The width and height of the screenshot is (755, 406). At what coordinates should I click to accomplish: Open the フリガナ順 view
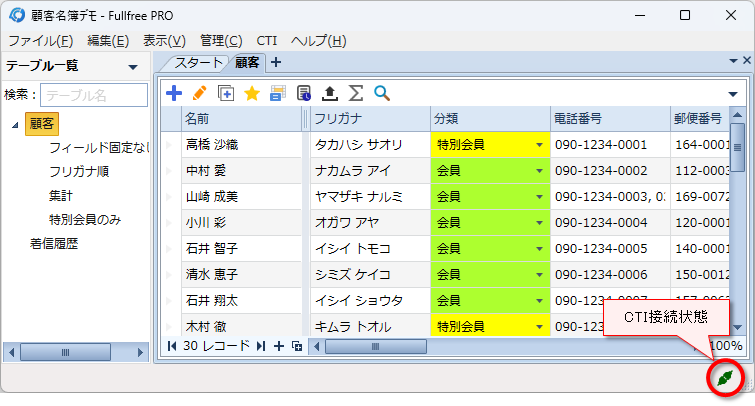[x=79, y=171]
